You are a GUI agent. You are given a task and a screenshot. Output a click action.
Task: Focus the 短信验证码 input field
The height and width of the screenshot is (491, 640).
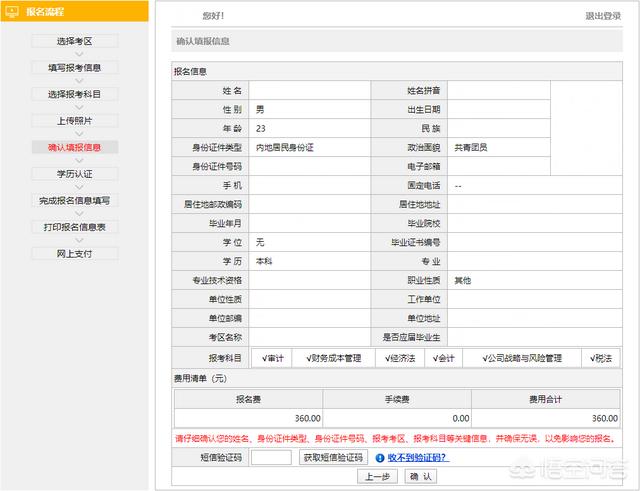tap(271, 458)
